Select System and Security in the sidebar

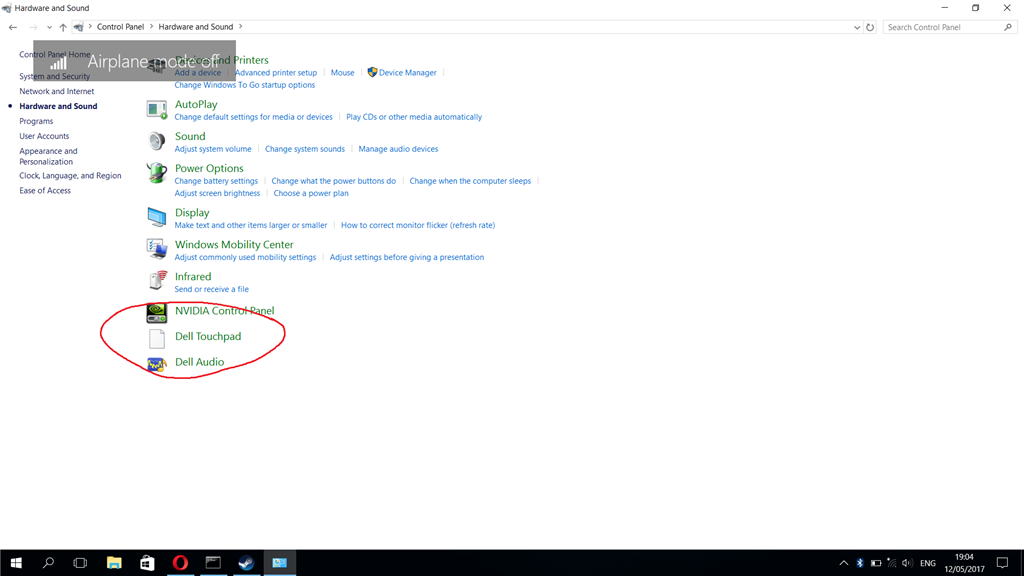pos(55,76)
